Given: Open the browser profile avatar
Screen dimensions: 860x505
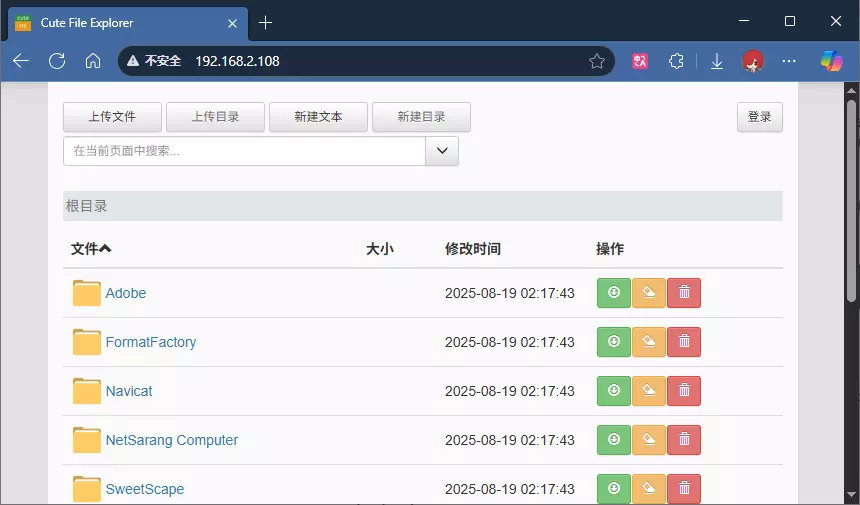Looking at the screenshot, I should coord(752,61).
